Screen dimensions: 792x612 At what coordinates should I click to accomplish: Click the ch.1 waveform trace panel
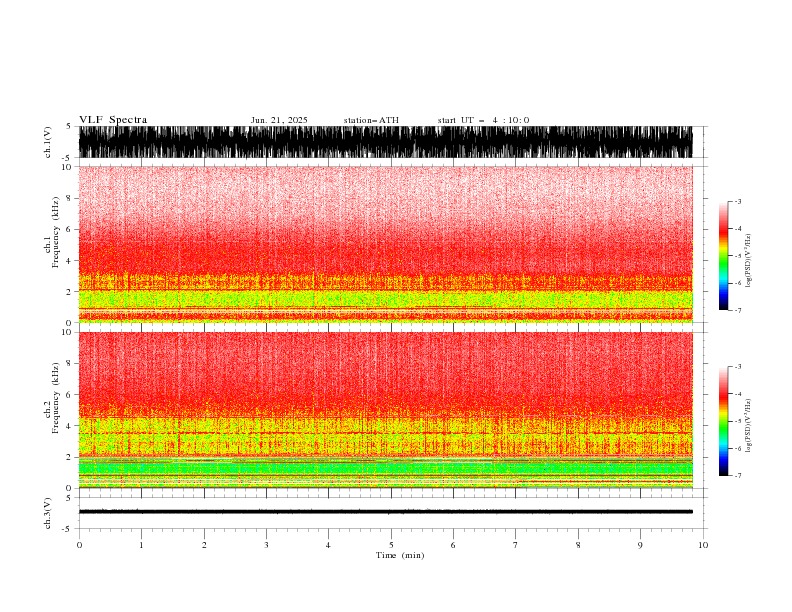click(385, 142)
